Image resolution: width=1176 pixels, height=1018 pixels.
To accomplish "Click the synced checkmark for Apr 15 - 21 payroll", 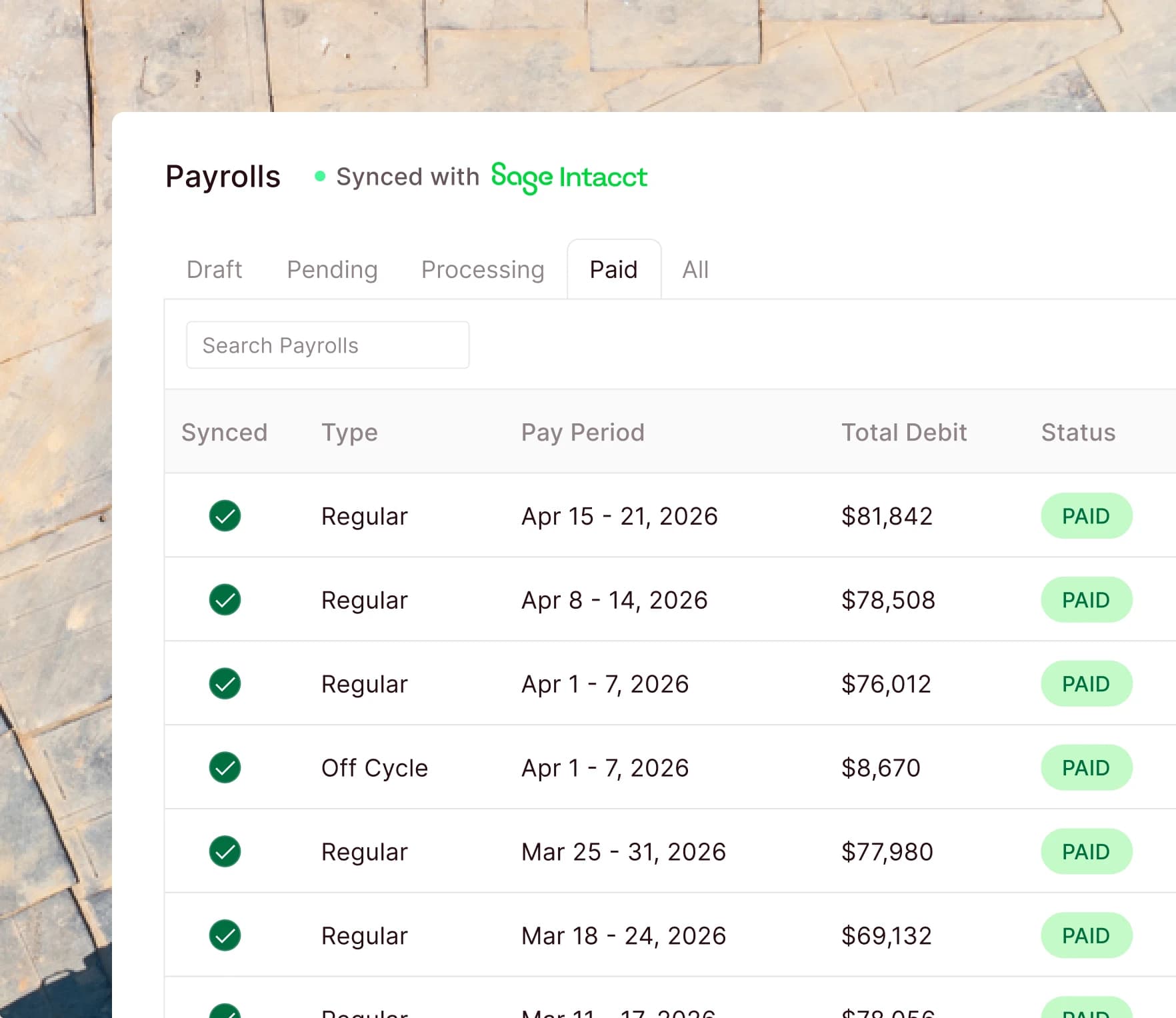I will [x=225, y=516].
